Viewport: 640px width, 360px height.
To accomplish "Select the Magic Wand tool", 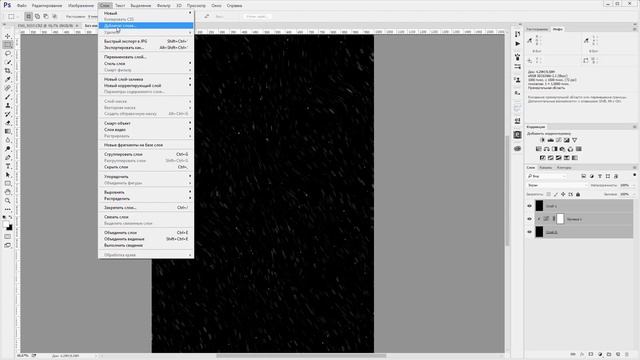I will (x=8, y=62).
